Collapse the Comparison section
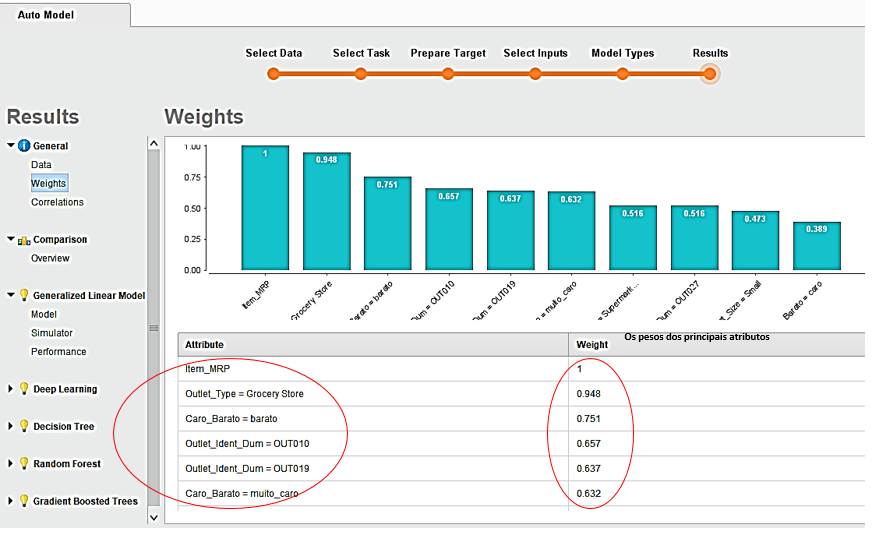 [11, 239]
